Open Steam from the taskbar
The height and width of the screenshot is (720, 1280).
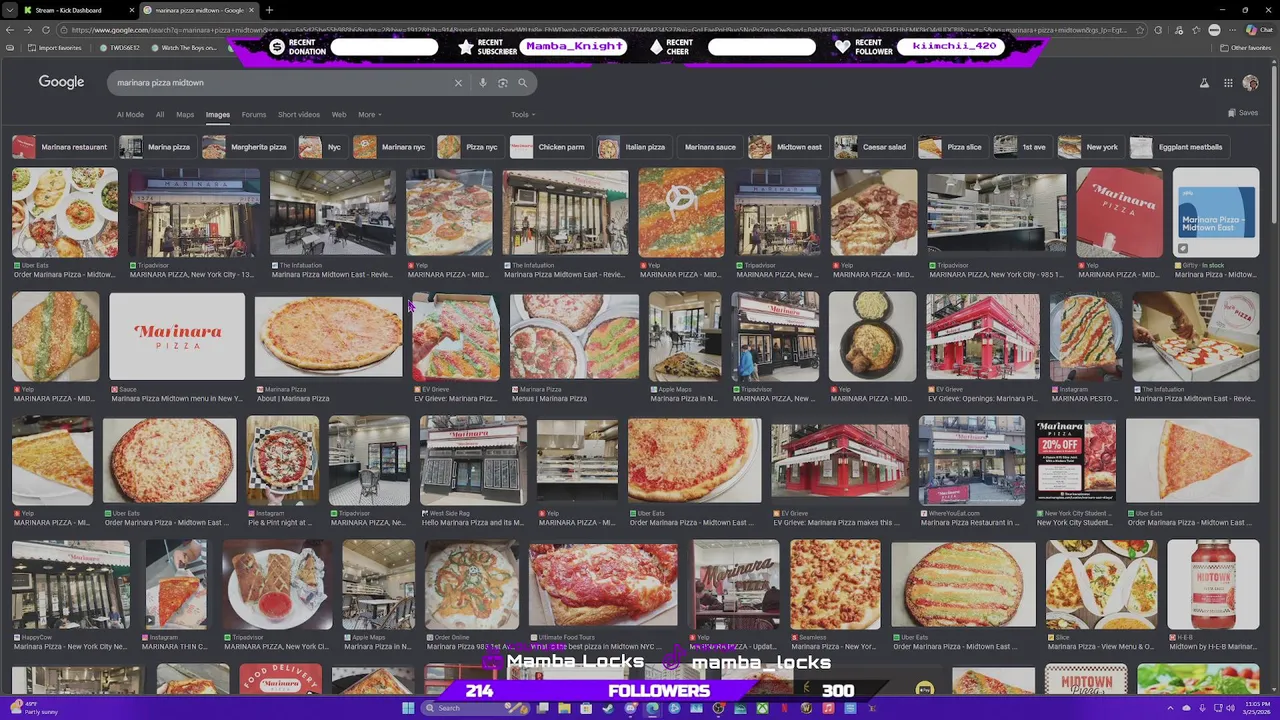coord(608,708)
